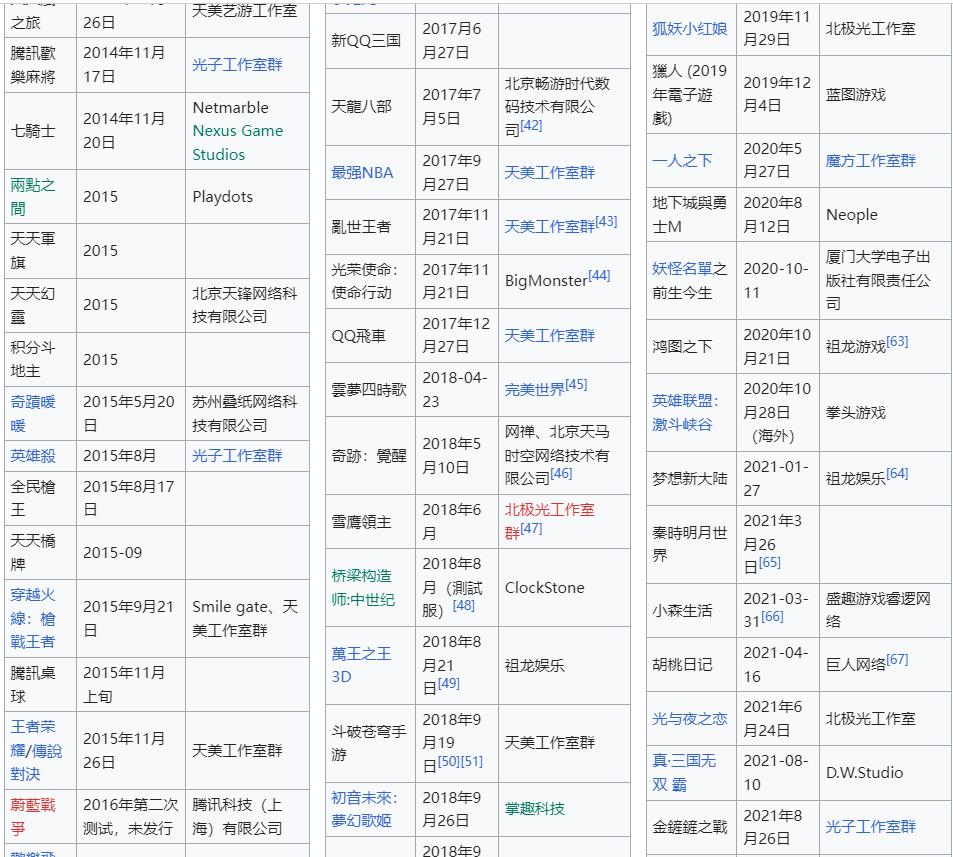Image resolution: width=953 pixels, height=857 pixels.
Task: Open the 兩點之間 game link
Action: point(33,196)
